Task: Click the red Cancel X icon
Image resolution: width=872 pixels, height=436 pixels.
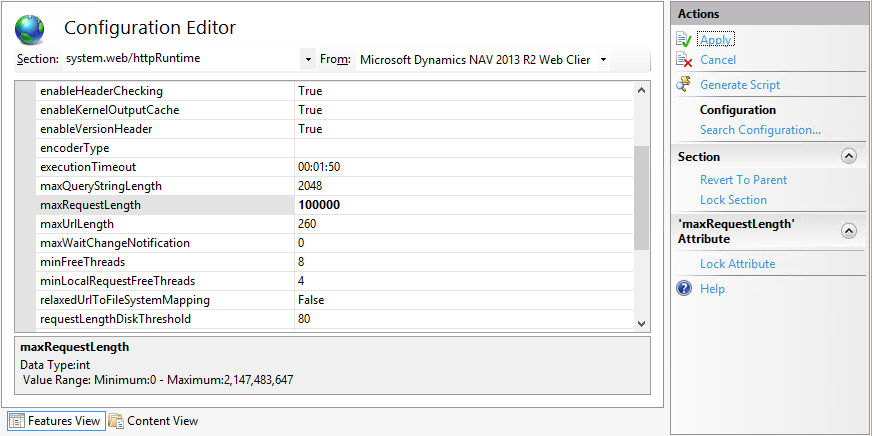Action: (684, 60)
